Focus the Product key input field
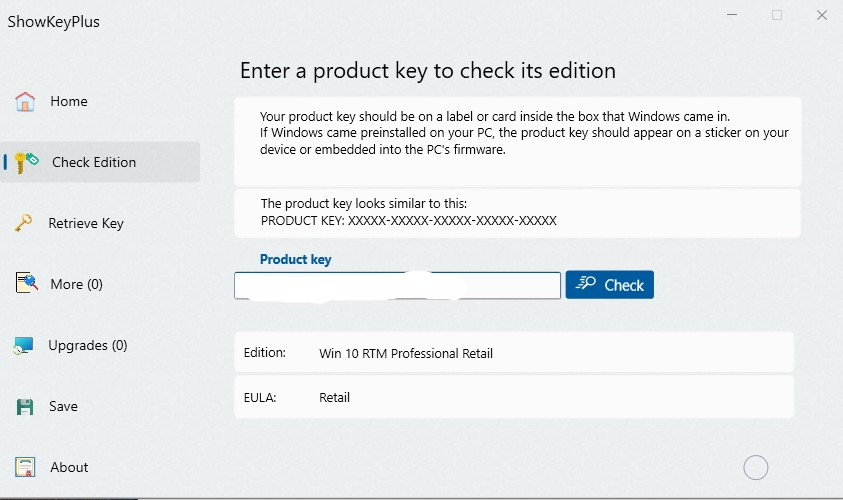Viewport: 843px width, 500px height. click(397, 285)
